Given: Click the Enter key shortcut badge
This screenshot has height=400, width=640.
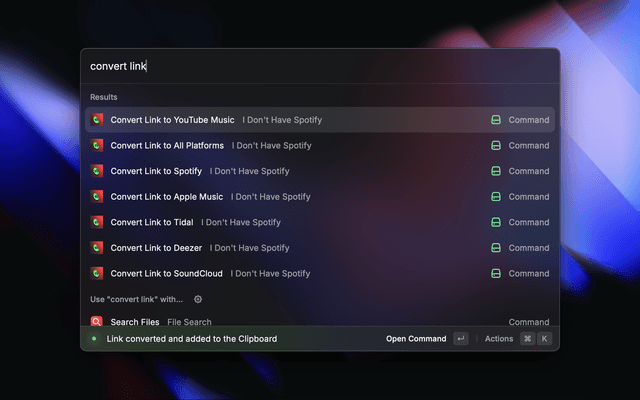Looking at the screenshot, I should [x=460, y=339].
